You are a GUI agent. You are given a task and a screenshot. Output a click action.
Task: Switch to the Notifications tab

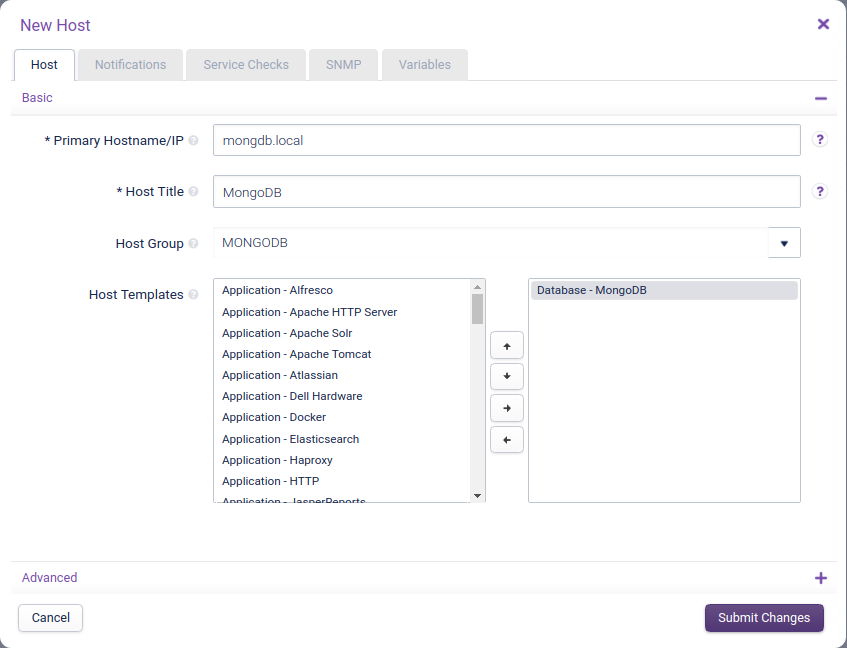(x=129, y=64)
